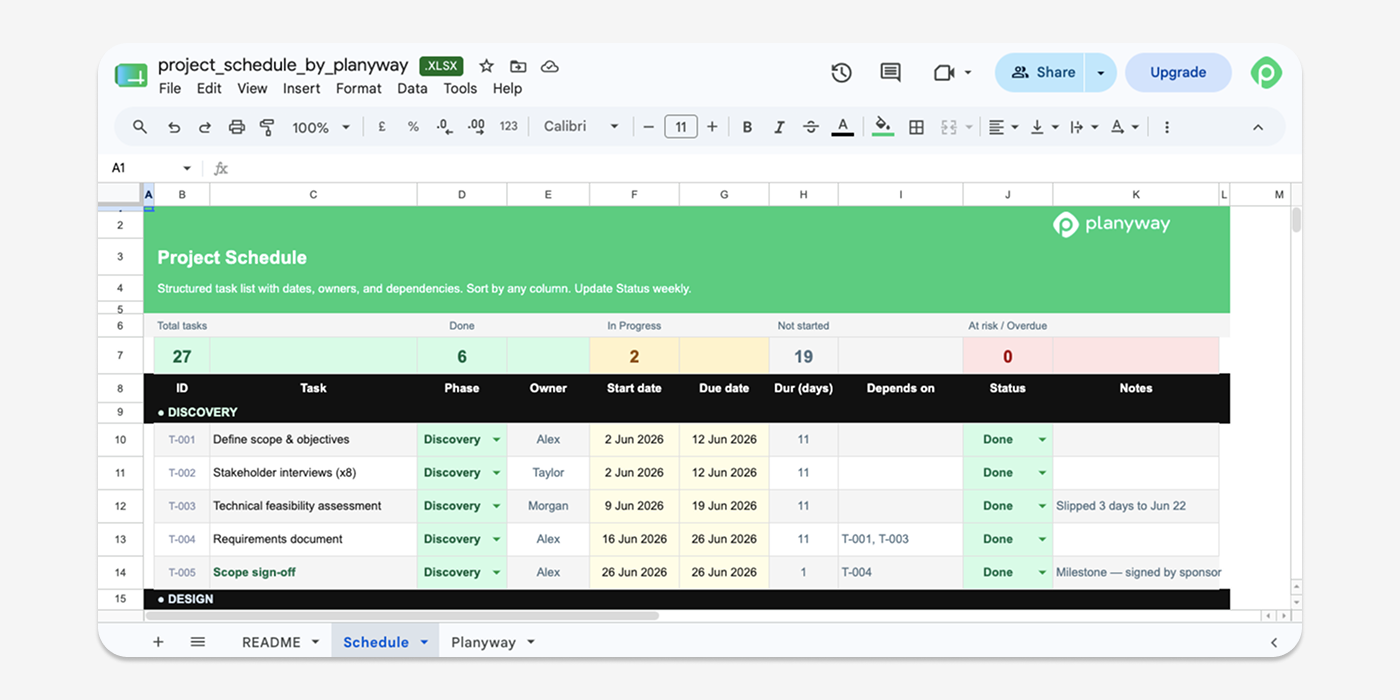This screenshot has height=700, width=1400.
Task: Open text wrapping dropdown
Action: (1084, 127)
